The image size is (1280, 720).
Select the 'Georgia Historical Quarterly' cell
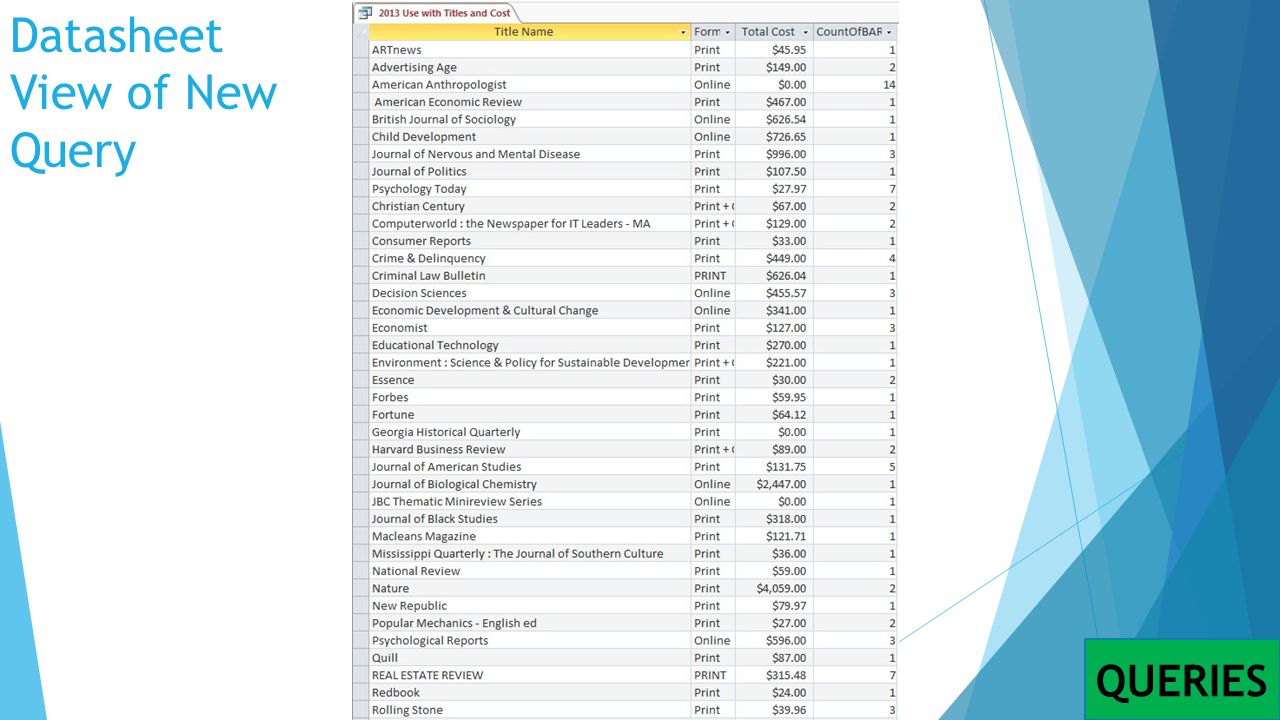[x=529, y=432]
